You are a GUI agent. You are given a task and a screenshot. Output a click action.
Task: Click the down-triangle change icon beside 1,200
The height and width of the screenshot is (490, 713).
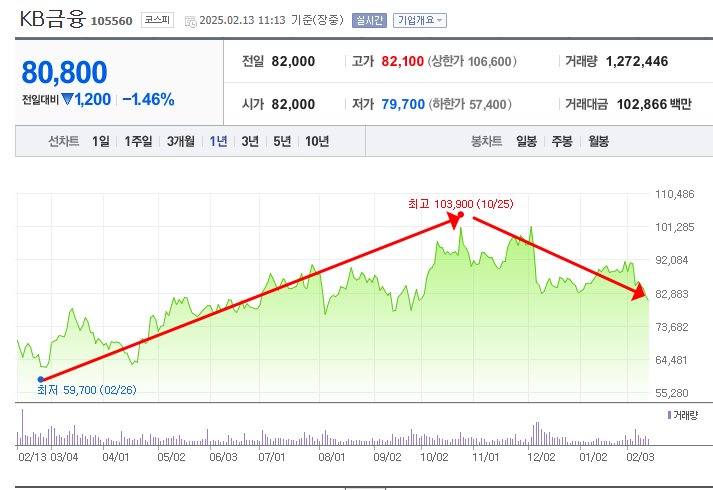point(67,99)
